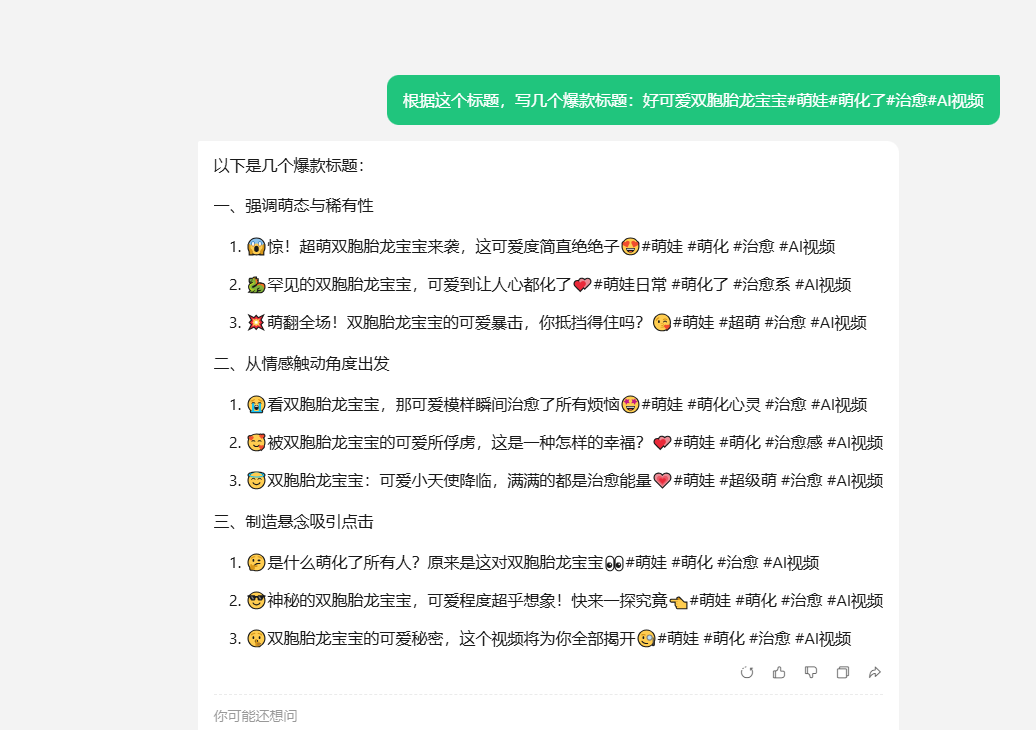Copy the response using the copy icon
Screen dimensions: 1036x730
click(x=843, y=672)
